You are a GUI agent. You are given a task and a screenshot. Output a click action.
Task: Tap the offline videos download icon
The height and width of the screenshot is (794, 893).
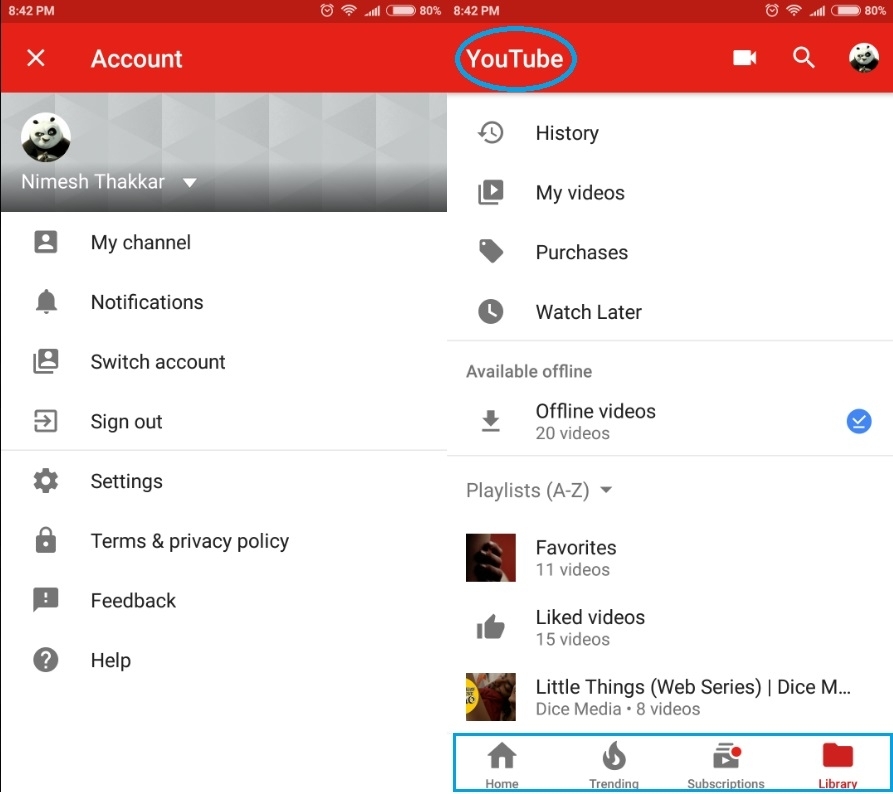click(x=490, y=421)
